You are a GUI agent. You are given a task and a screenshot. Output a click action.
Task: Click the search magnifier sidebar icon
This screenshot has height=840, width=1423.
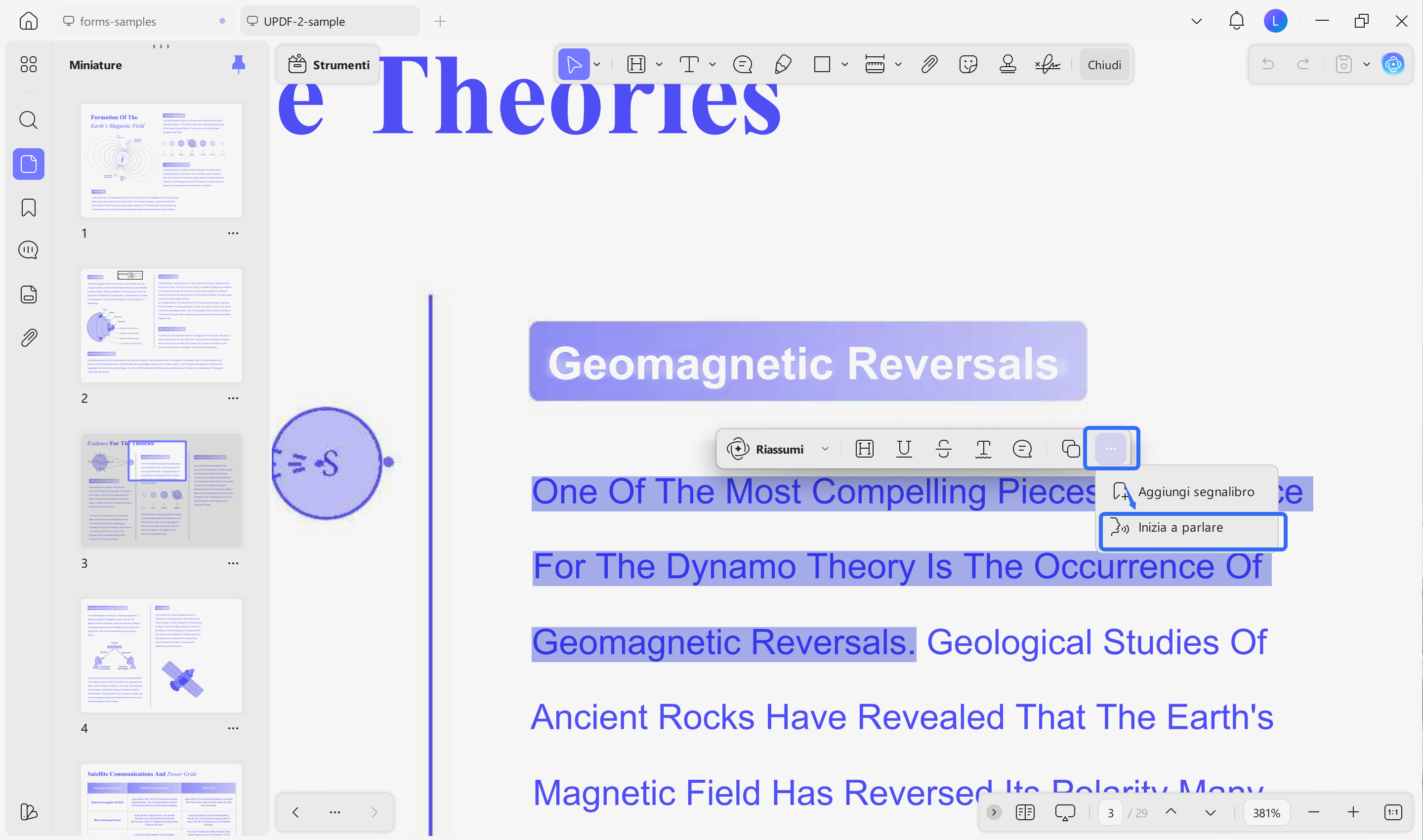[x=28, y=120]
